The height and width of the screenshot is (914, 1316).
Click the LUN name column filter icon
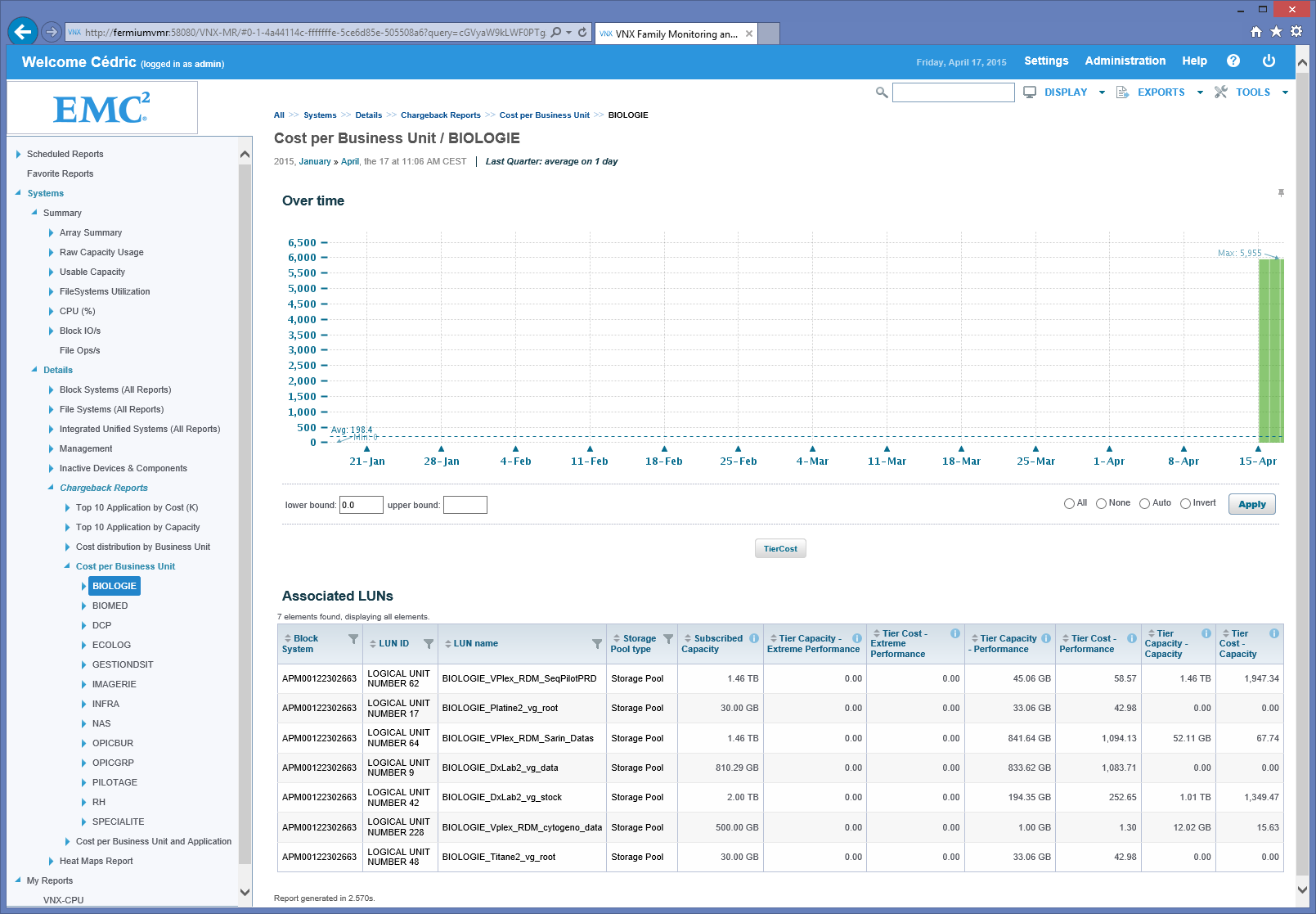tap(597, 644)
